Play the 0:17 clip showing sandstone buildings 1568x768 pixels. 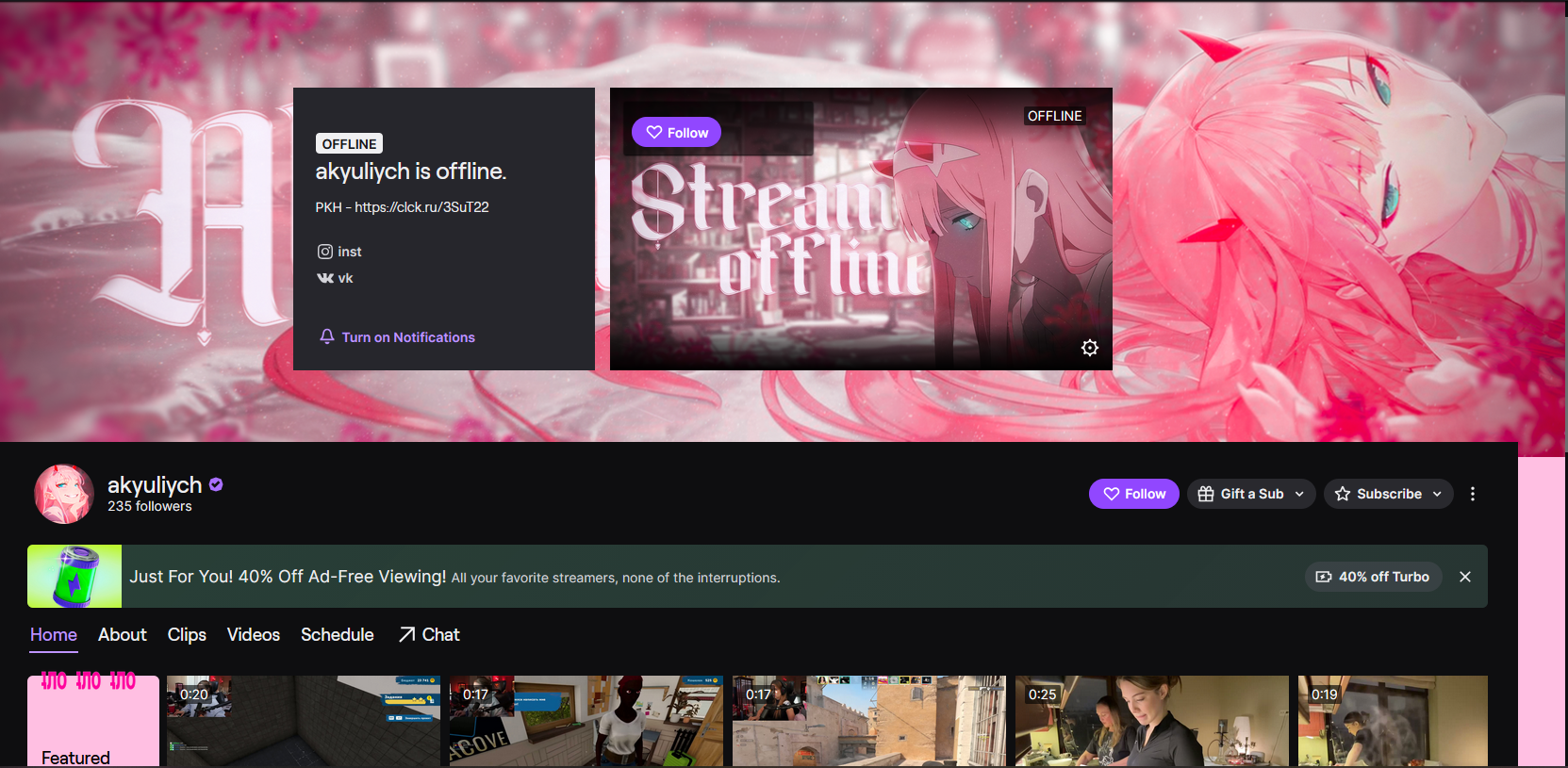(869, 721)
